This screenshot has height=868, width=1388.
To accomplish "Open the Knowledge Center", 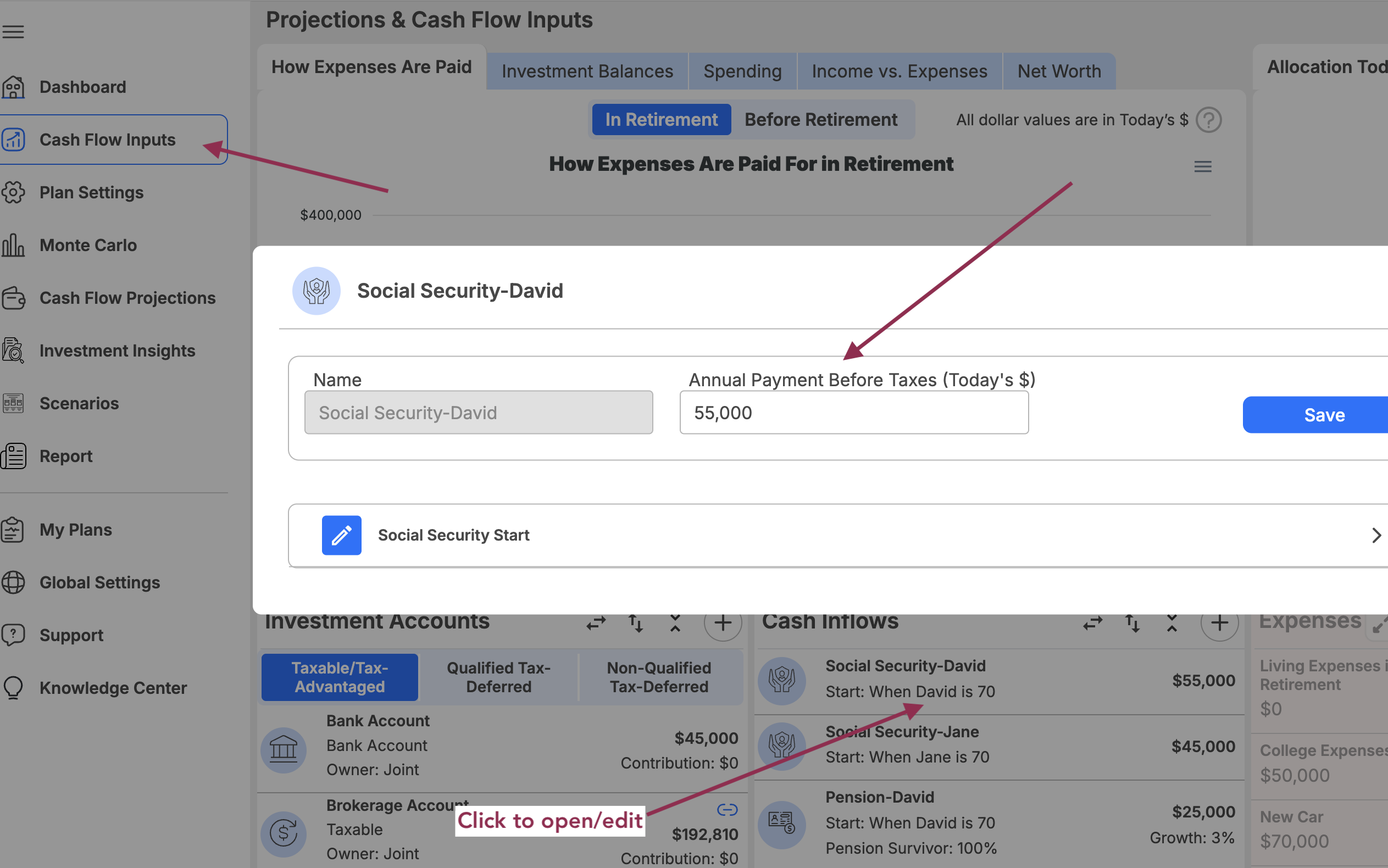I will [113, 688].
